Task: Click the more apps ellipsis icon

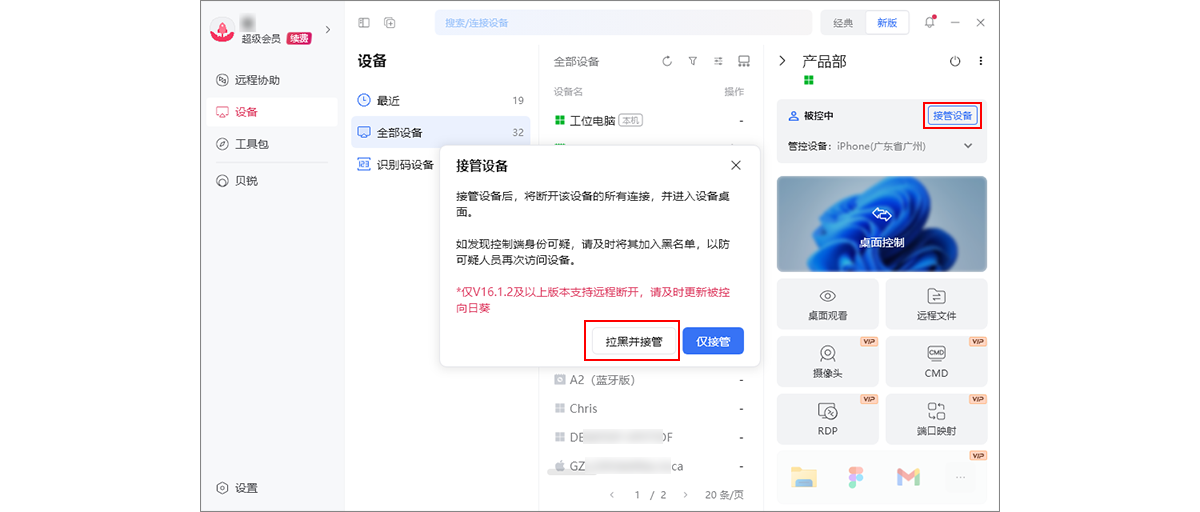Action: point(960,477)
